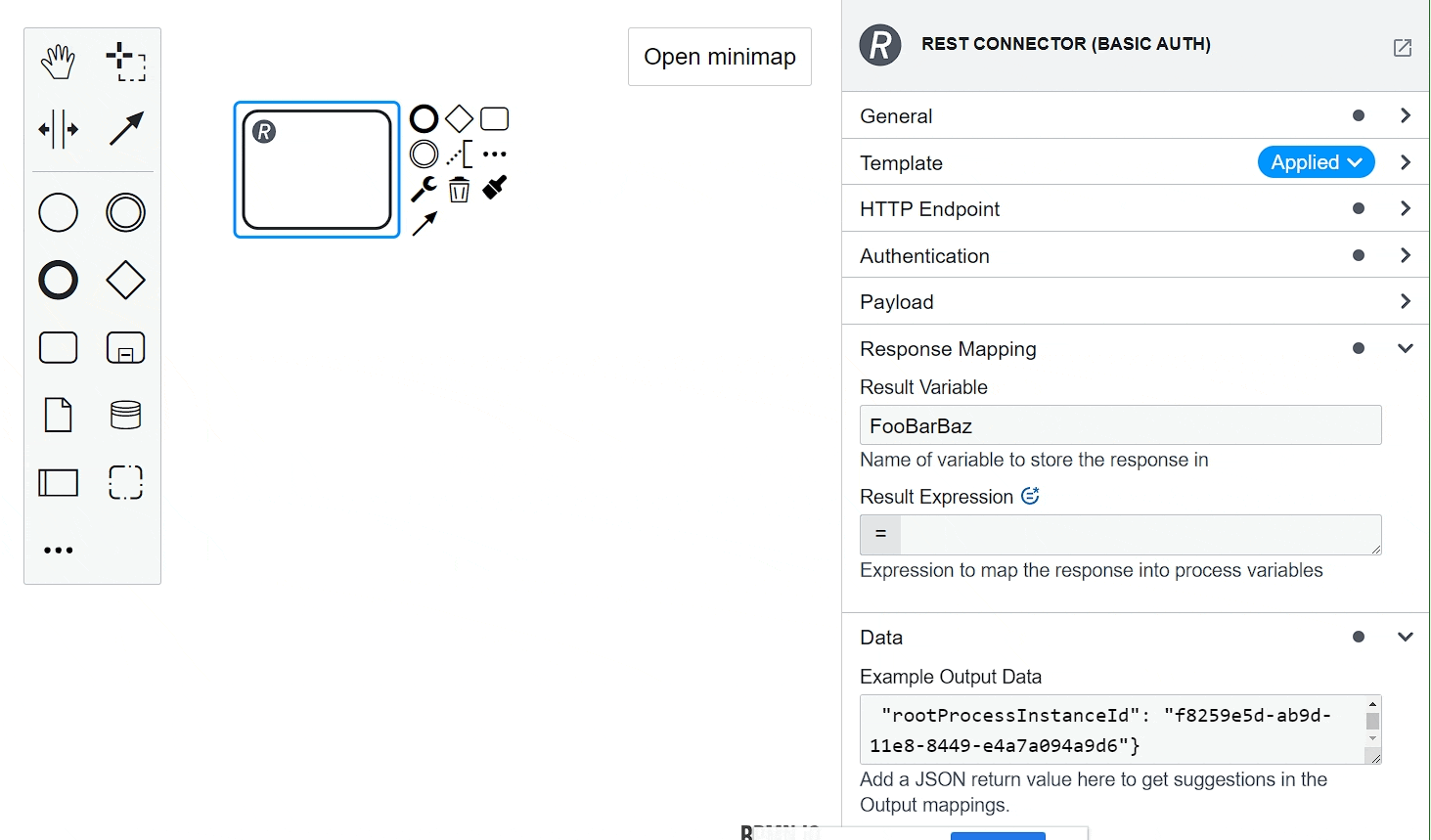Activate the Global Connect tool

point(125,128)
